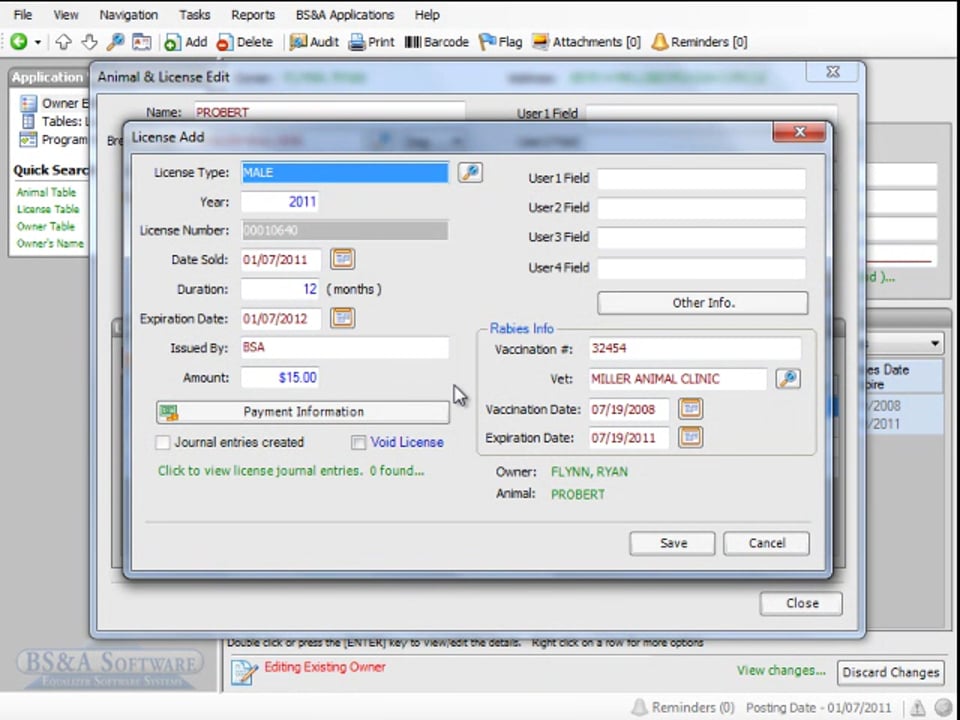
Task: Open the Navigation menu
Action: click(129, 15)
